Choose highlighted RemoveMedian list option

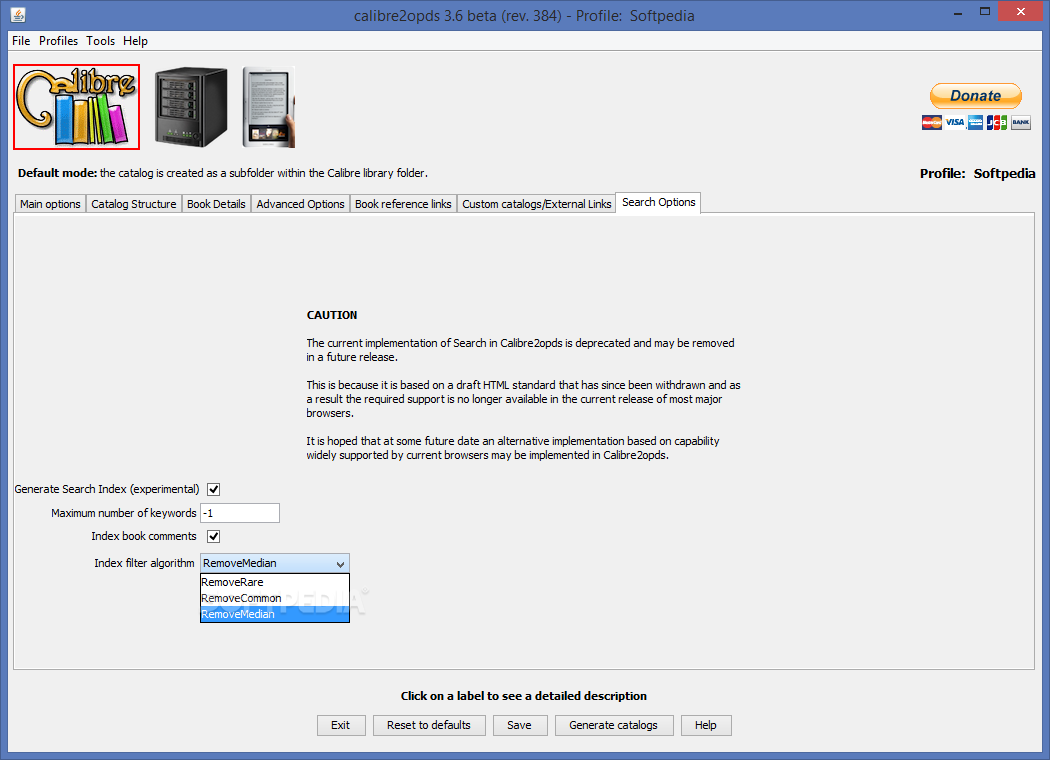tap(275, 614)
